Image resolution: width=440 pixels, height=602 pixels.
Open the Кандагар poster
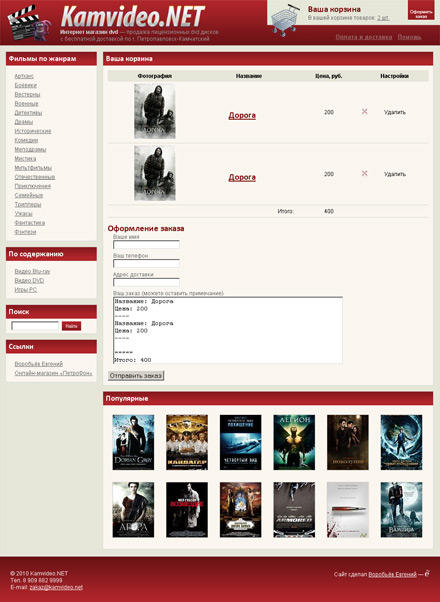[x=187, y=442]
